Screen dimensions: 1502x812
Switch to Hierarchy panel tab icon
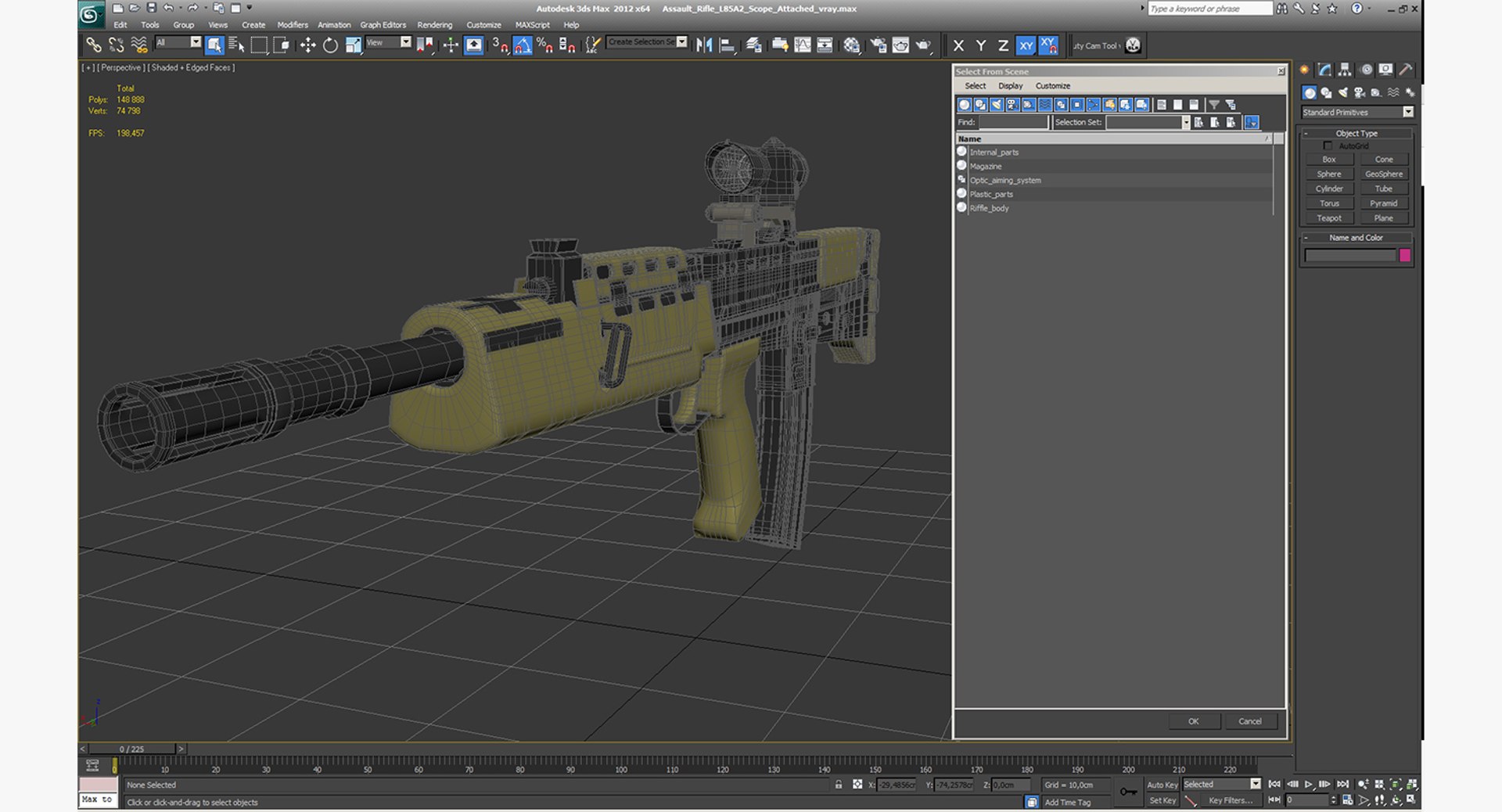pyautogui.click(x=1345, y=70)
